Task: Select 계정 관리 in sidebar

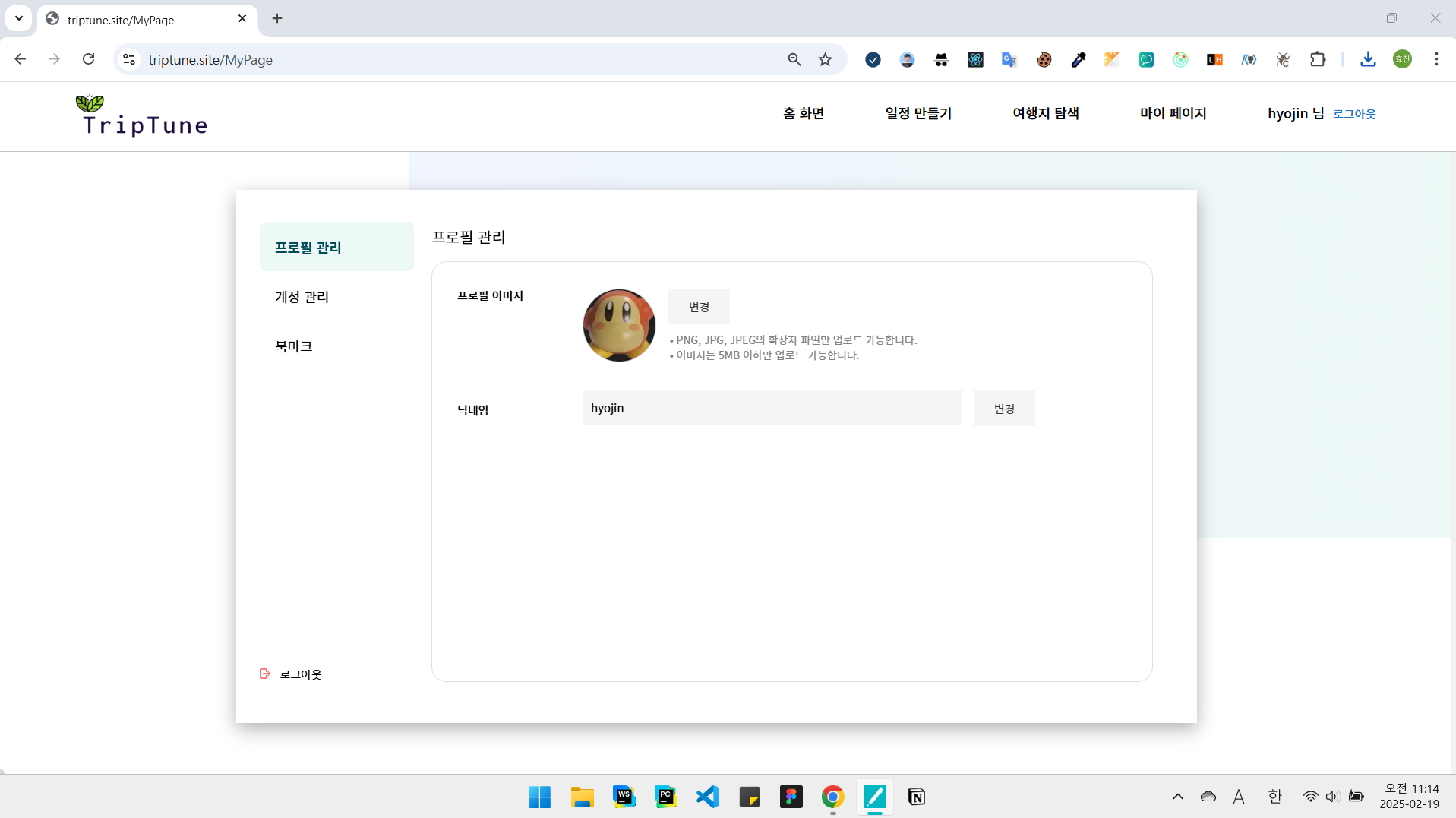Action: click(x=302, y=297)
